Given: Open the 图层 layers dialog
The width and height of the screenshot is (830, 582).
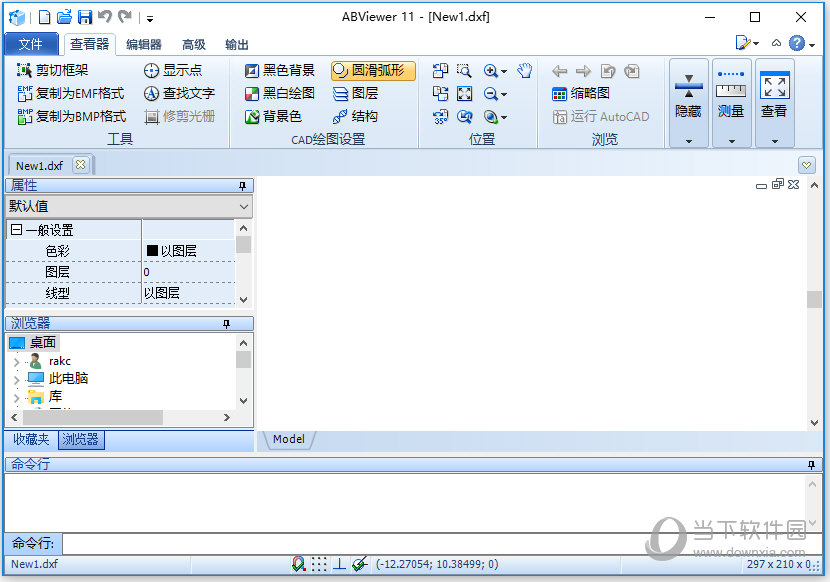Looking at the screenshot, I should (x=355, y=93).
